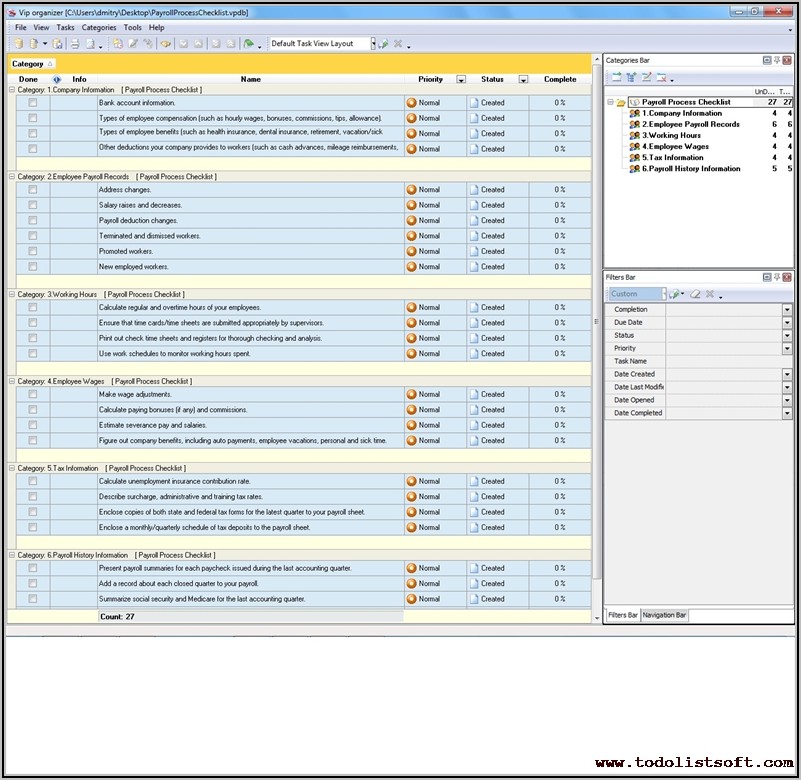Pin the Filters Bar panel
Image resolution: width=801 pixels, height=780 pixels.
[776, 277]
